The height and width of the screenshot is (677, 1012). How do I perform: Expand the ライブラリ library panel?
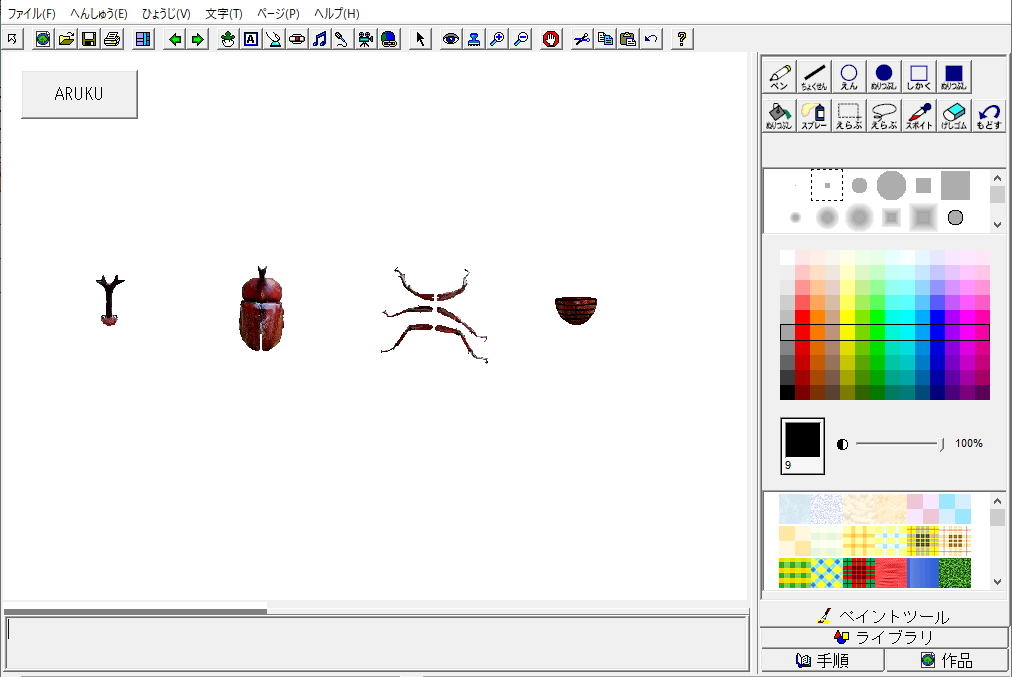(884, 638)
